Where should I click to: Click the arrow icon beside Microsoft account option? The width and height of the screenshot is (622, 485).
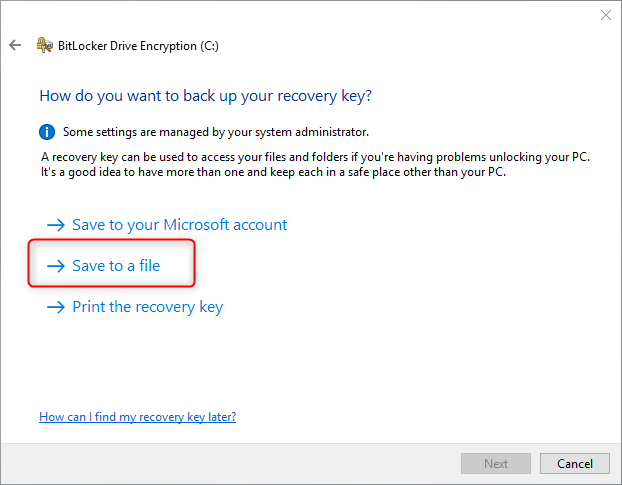(x=56, y=225)
